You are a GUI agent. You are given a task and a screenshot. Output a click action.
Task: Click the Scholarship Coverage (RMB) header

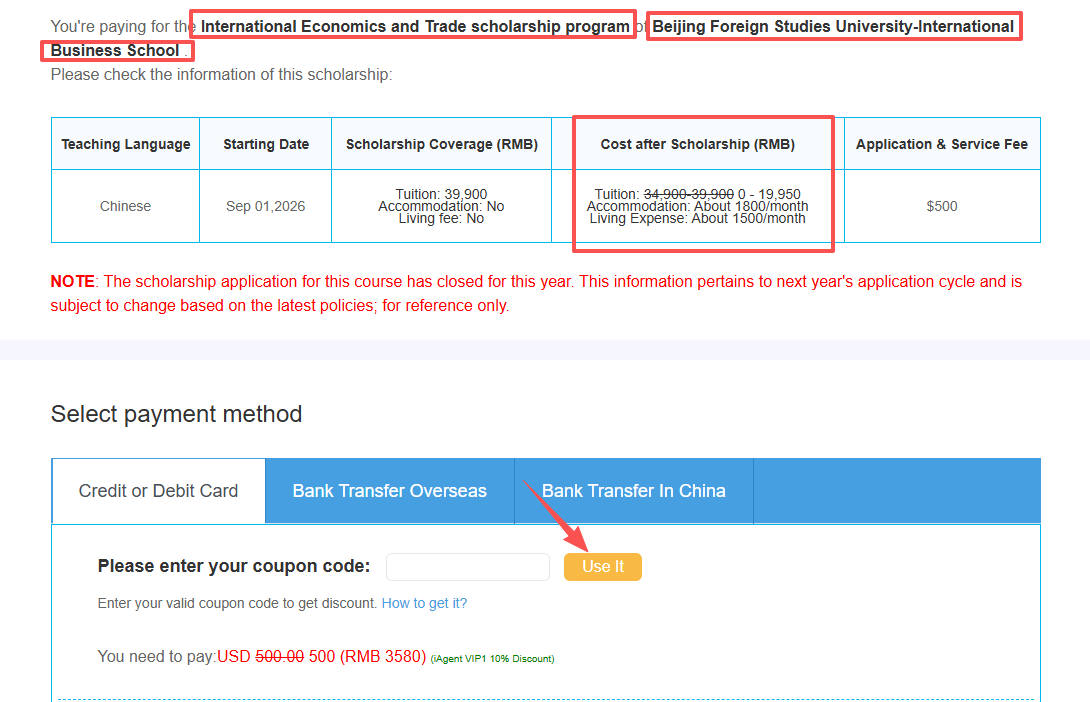[441, 144]
